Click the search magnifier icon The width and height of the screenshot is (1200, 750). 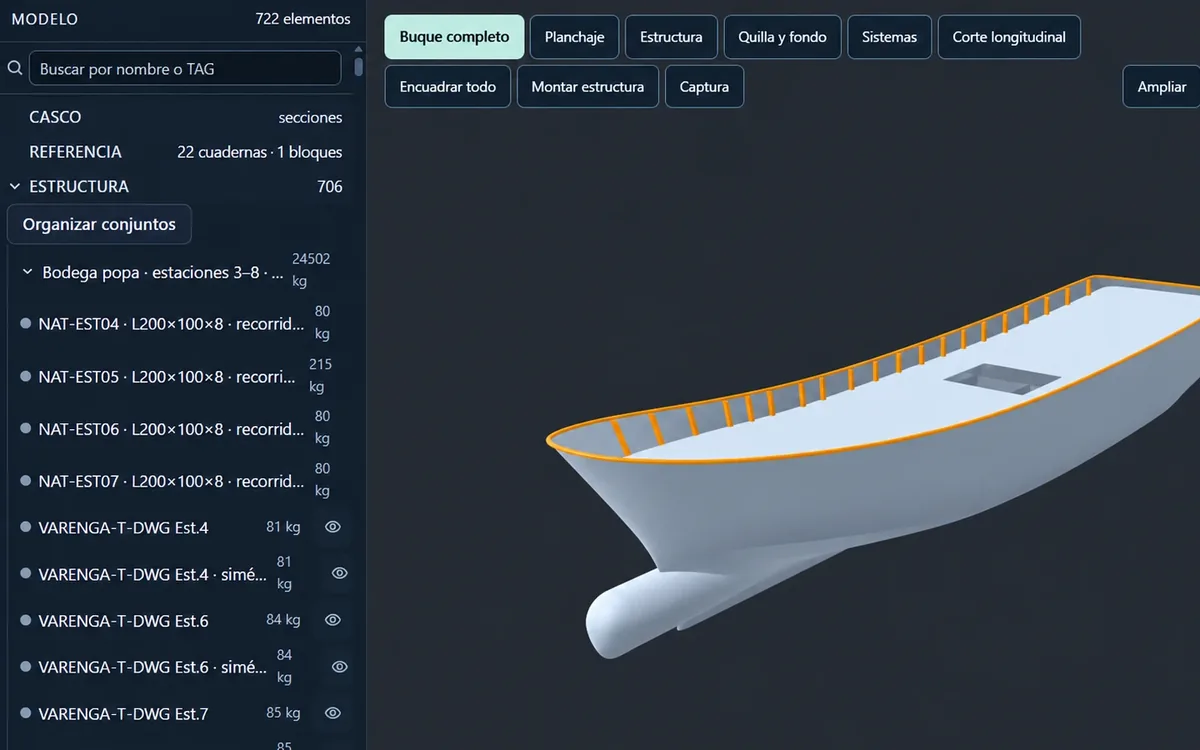tap(15, 69)
